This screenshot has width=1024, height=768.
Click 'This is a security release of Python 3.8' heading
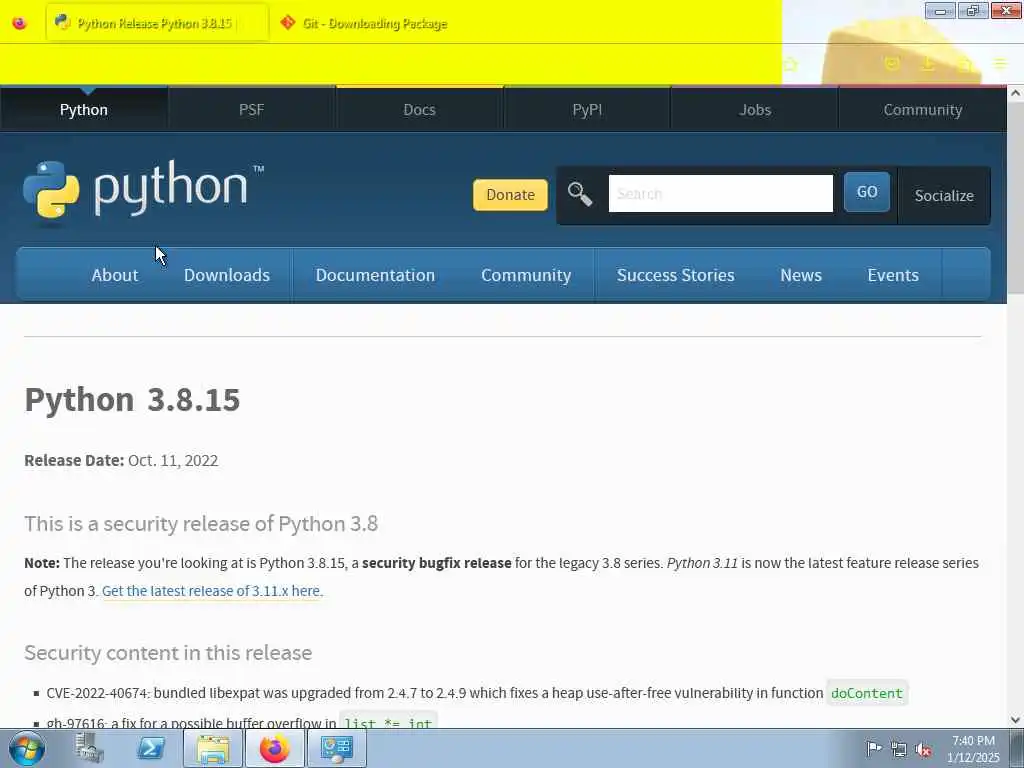click(x=201, y=524)
